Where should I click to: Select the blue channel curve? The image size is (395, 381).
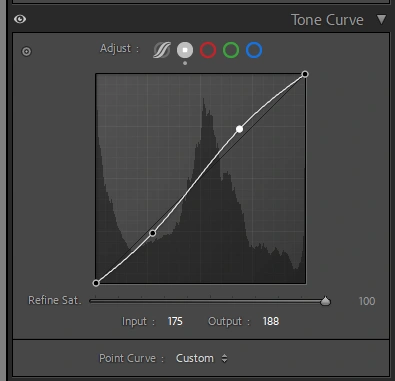(x=254, y=50)
